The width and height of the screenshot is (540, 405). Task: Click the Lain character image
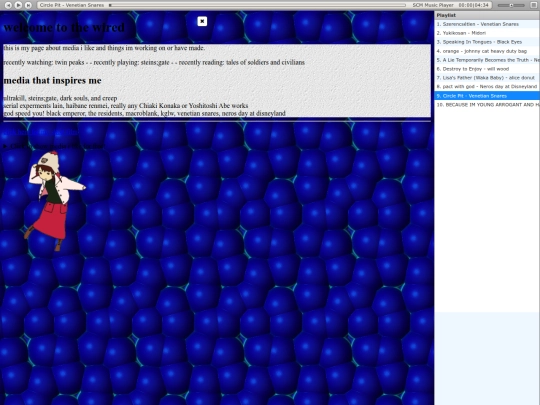(x=55, y=201)
